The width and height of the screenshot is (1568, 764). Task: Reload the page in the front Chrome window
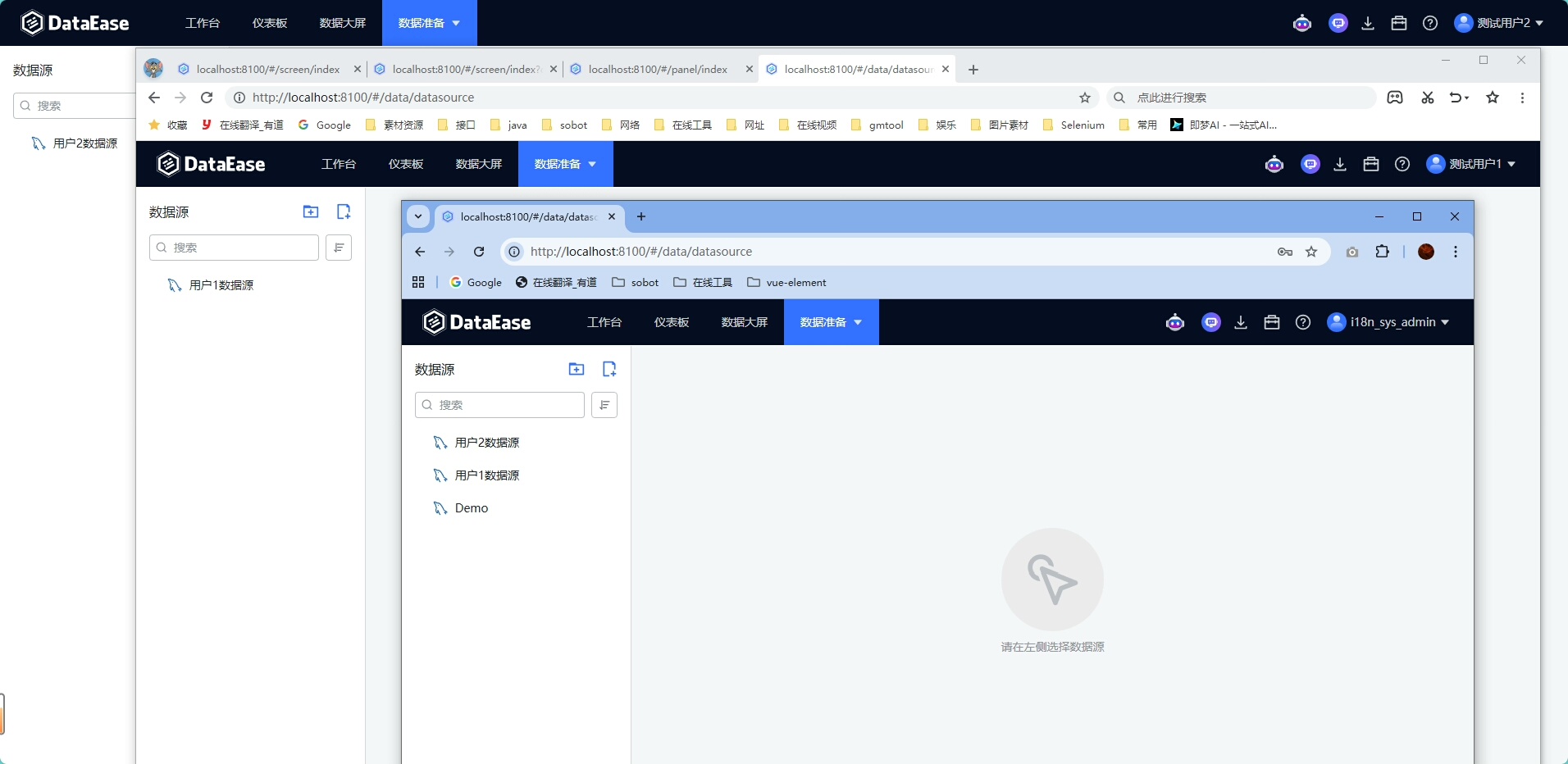(x=479, y=252)
